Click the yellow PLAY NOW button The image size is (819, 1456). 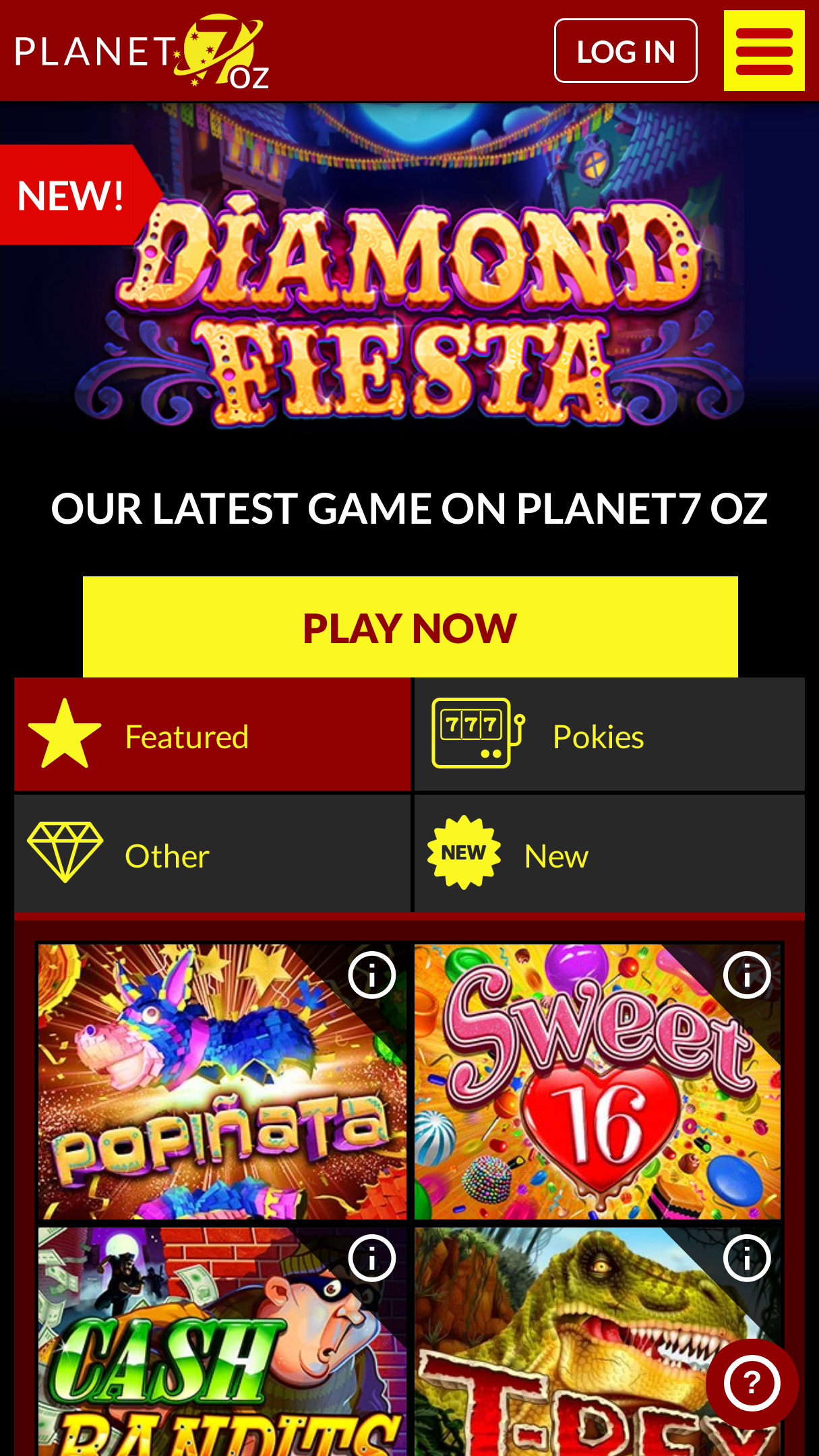click(x=410, y=627)
